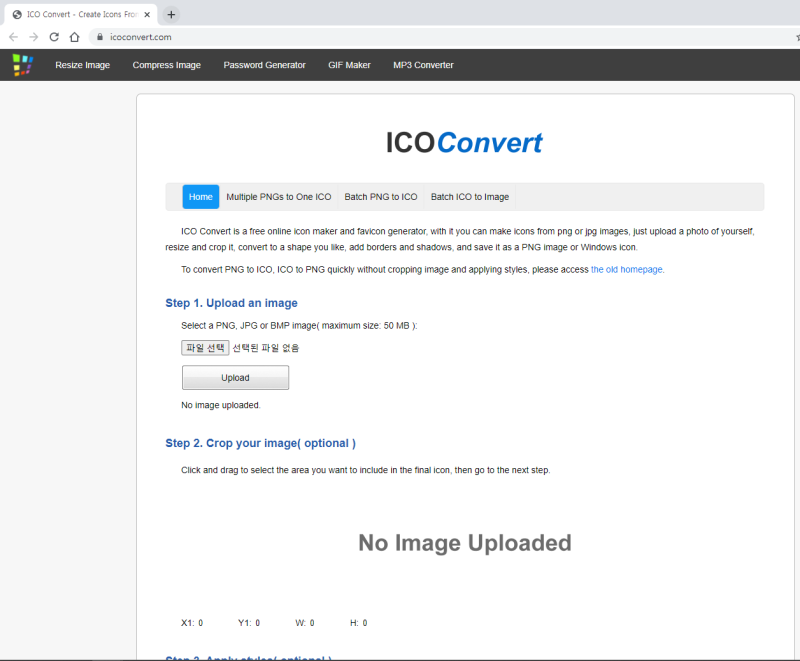
Task: Click the 'Step 2. Crop your image( optional )' heading
Action: click(260, 443)
